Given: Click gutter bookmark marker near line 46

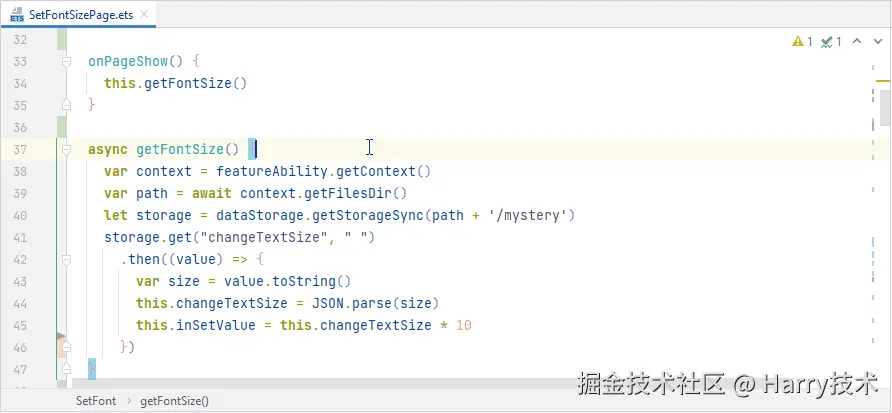Looking at the screenshot, I should 61,339.
